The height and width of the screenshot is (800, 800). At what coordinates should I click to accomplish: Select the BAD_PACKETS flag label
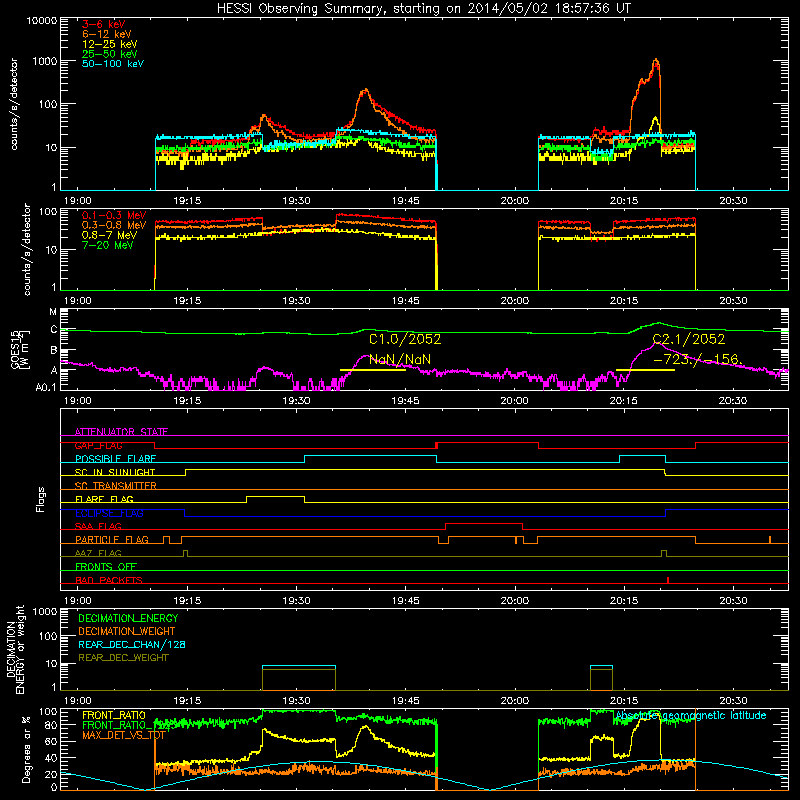tap(109, 580)
